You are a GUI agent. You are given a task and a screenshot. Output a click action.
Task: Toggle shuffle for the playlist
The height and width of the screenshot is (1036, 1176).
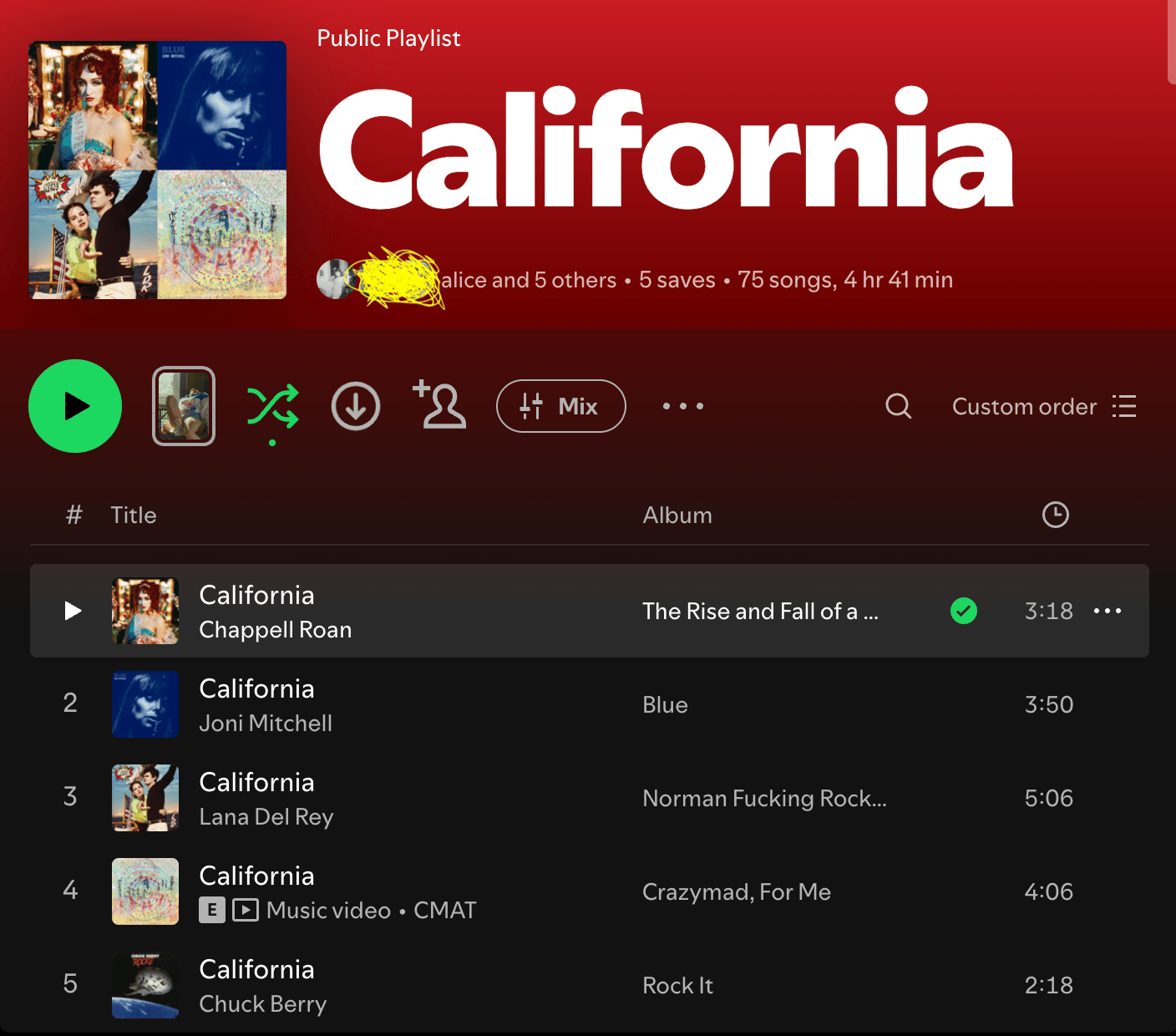272,407
